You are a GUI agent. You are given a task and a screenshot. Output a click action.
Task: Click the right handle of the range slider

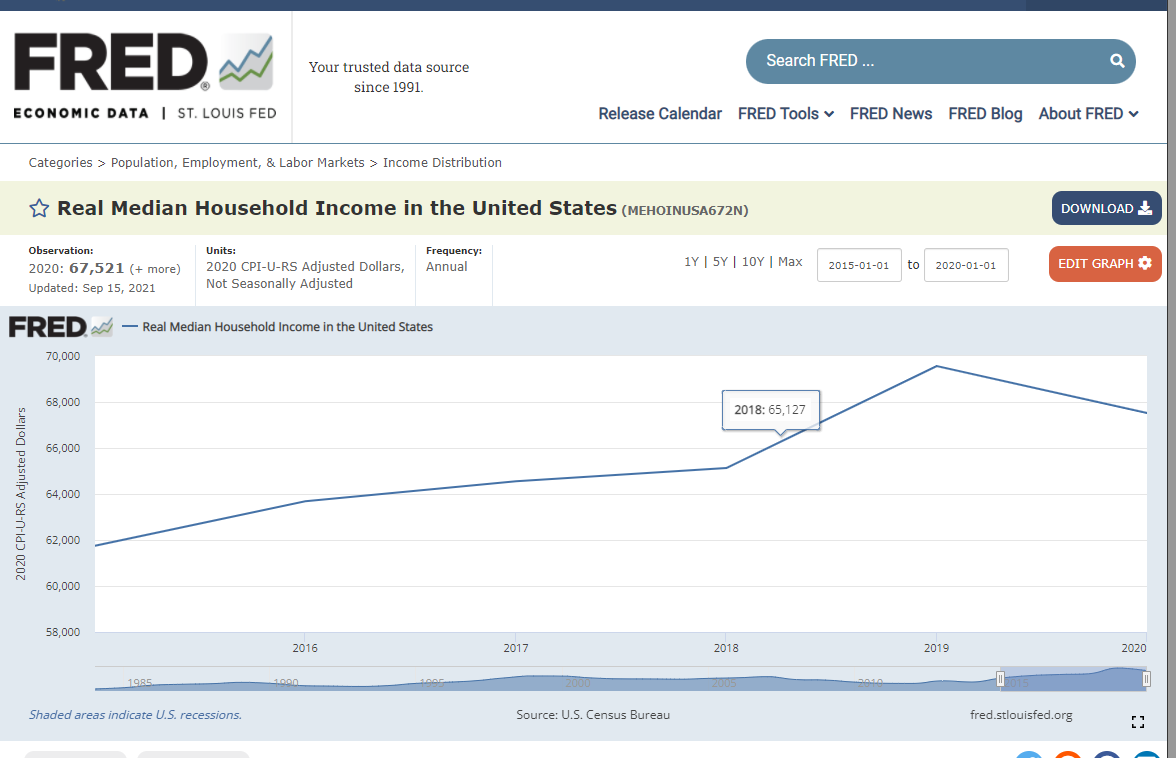(1146, 679)
